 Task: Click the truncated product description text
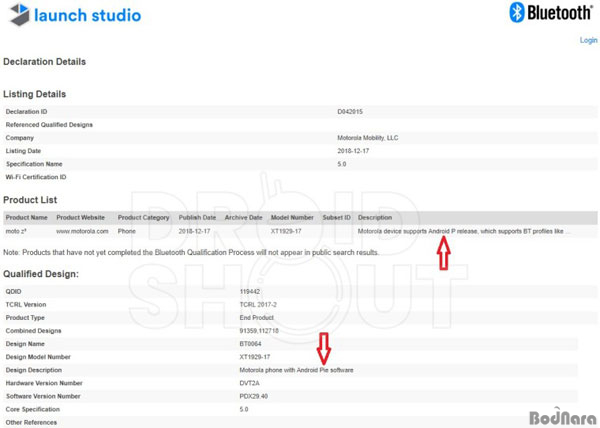pos(464,231)
